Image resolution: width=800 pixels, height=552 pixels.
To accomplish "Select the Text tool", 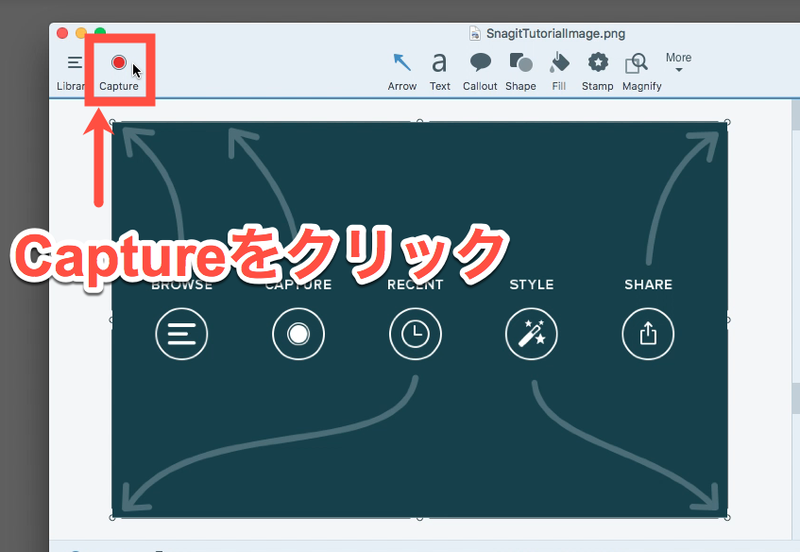I will click(x=440, y=71).
